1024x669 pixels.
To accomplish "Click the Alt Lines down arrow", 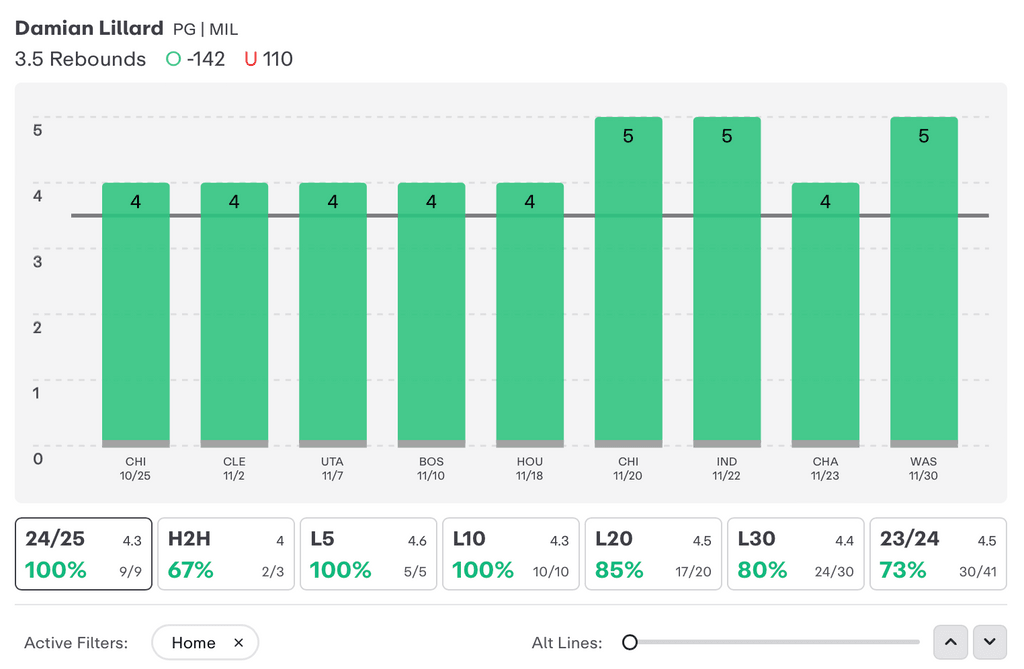I will pyautogui.click(x=990, y=642).
